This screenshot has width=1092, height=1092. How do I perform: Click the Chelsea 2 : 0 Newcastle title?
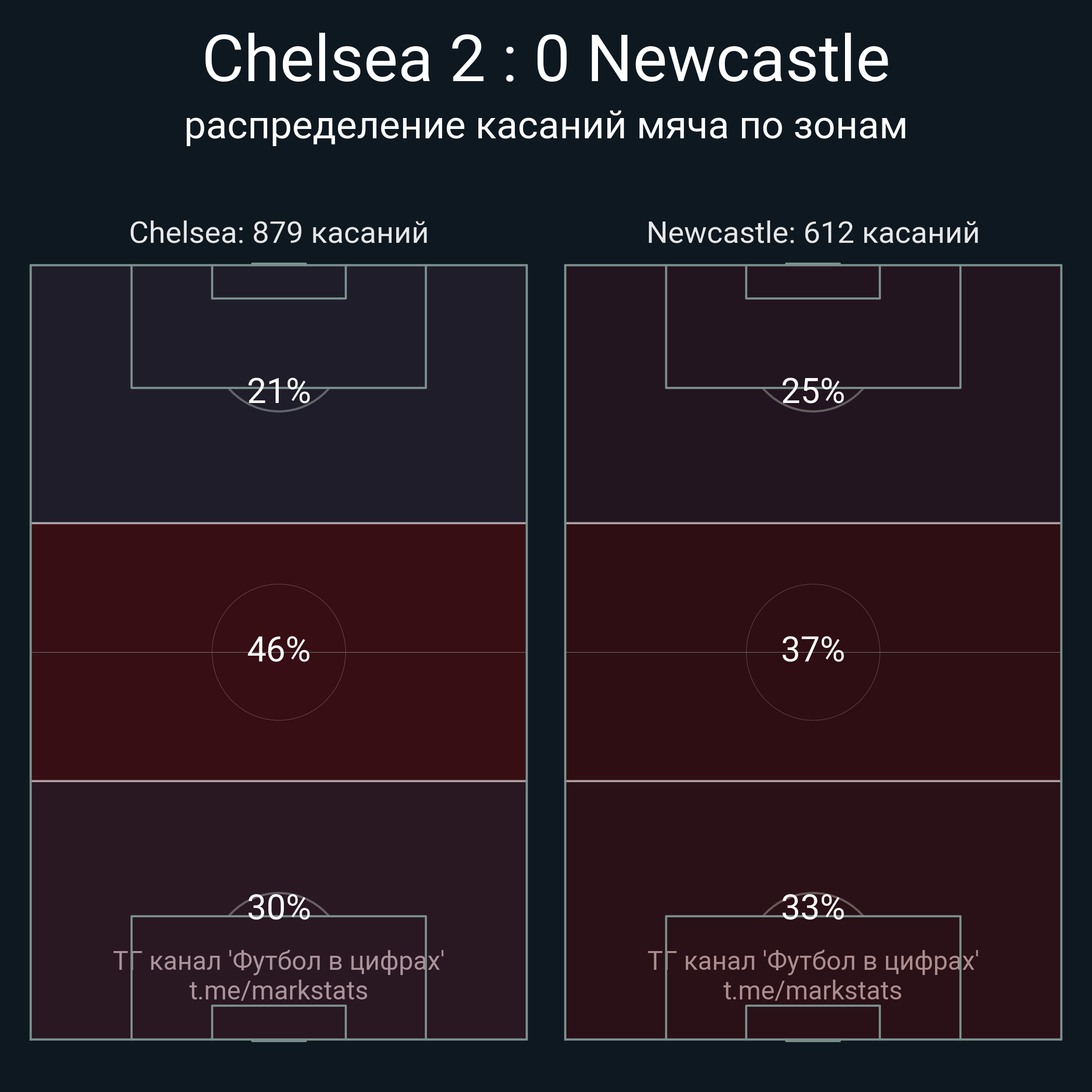546,59
